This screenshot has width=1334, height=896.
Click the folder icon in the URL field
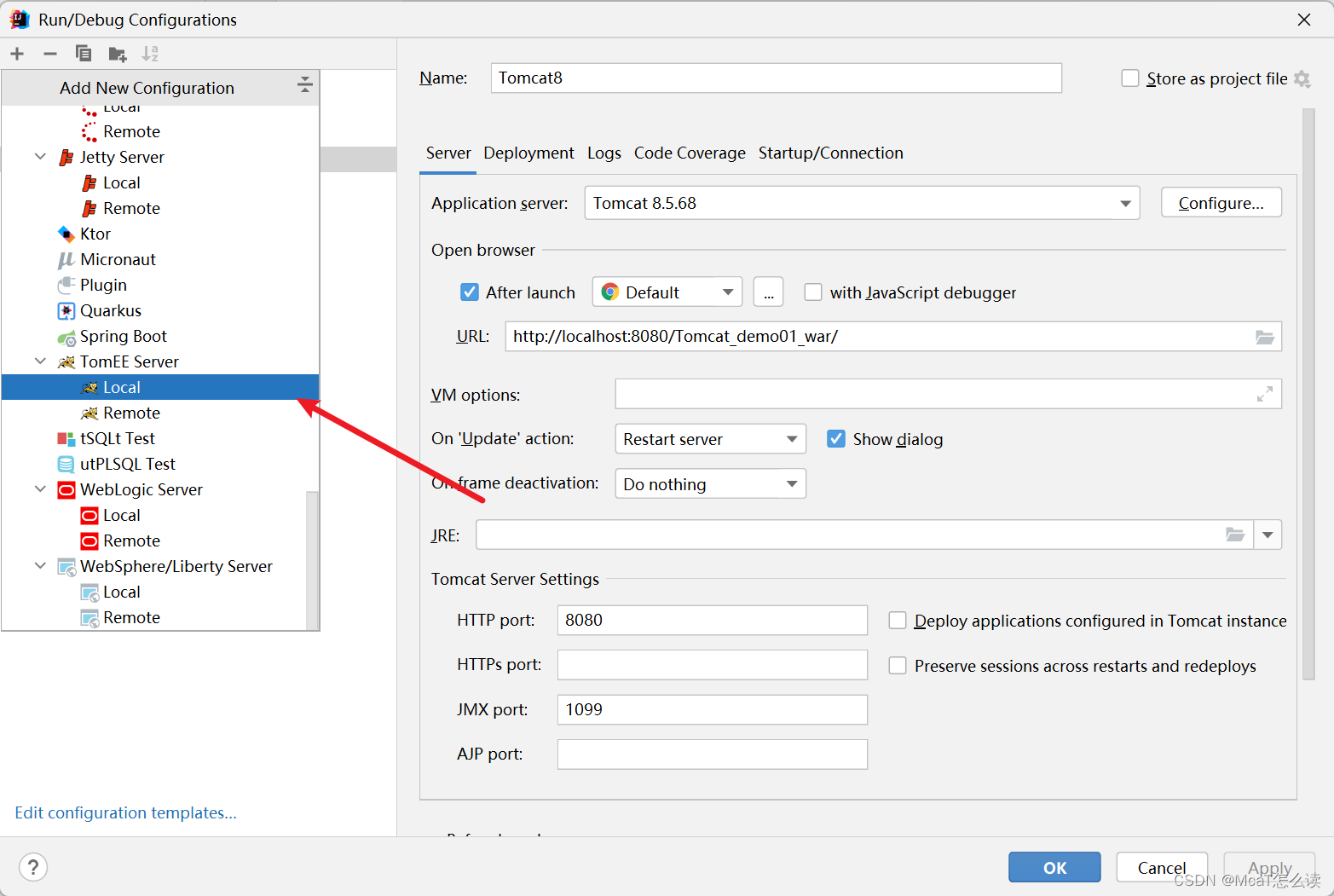(x=1265, y=337)
